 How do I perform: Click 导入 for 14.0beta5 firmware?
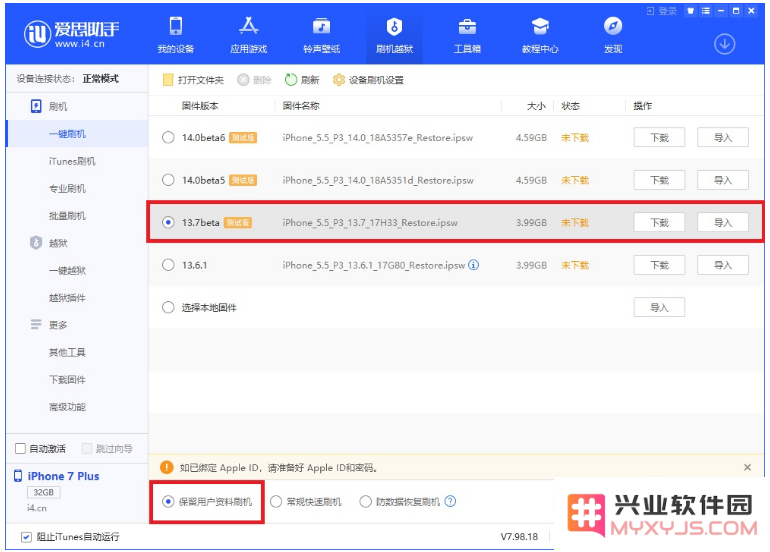coord(723,180)
